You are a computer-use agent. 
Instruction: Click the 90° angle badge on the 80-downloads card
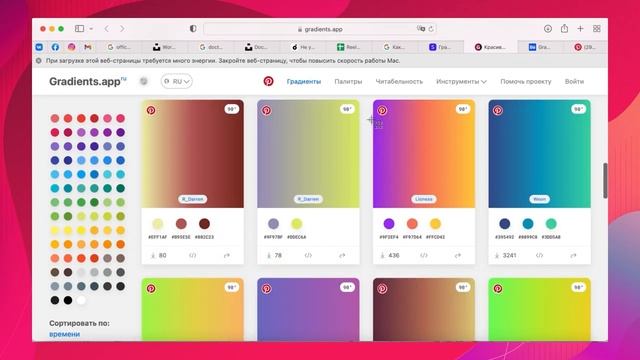pyautogui.click(x=231, y=109)
